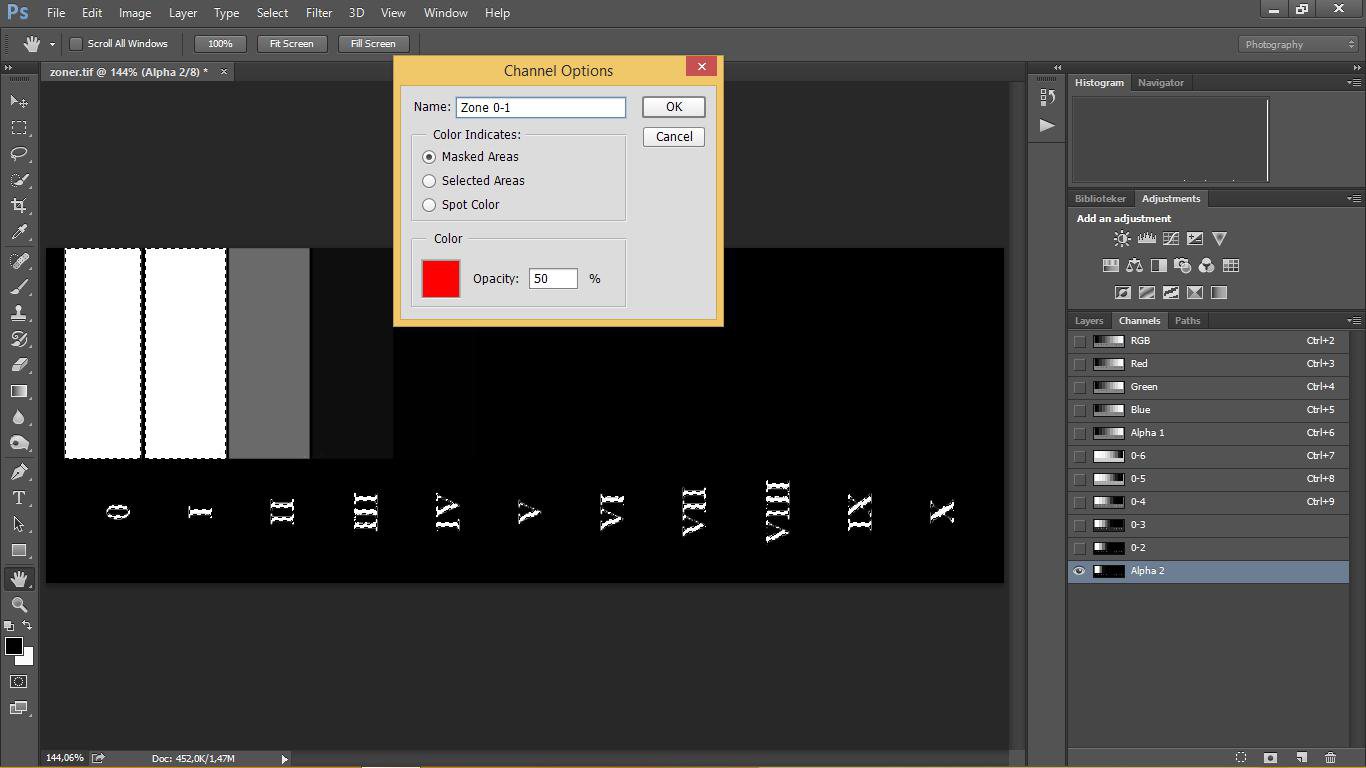The height and width of the screenshot is (768, 1366).
Task: Open the Channels panel options menu
Action: 1353,321
